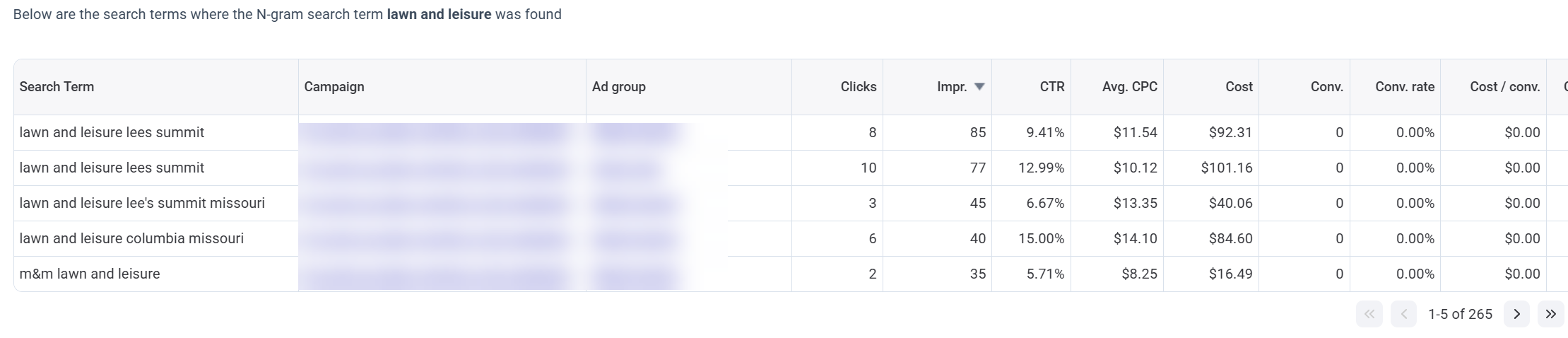Screen dimensions: 1568x338
Task: Sort by Avg. CPC column header
Action: [x=1129, y=87]
